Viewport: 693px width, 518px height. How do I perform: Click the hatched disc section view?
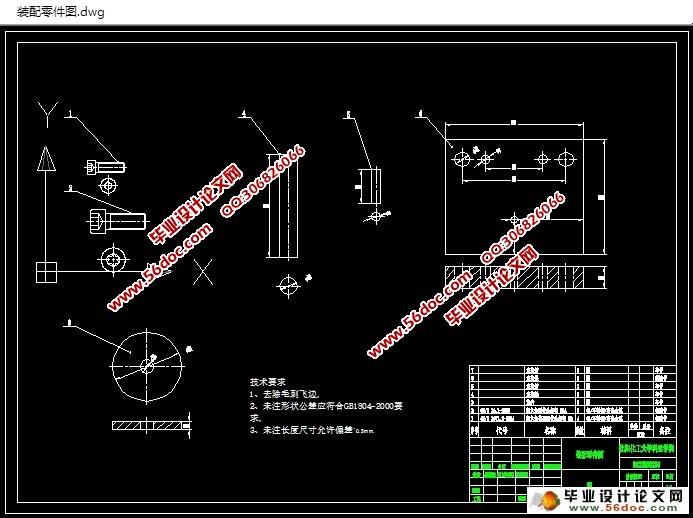(150, 426)
